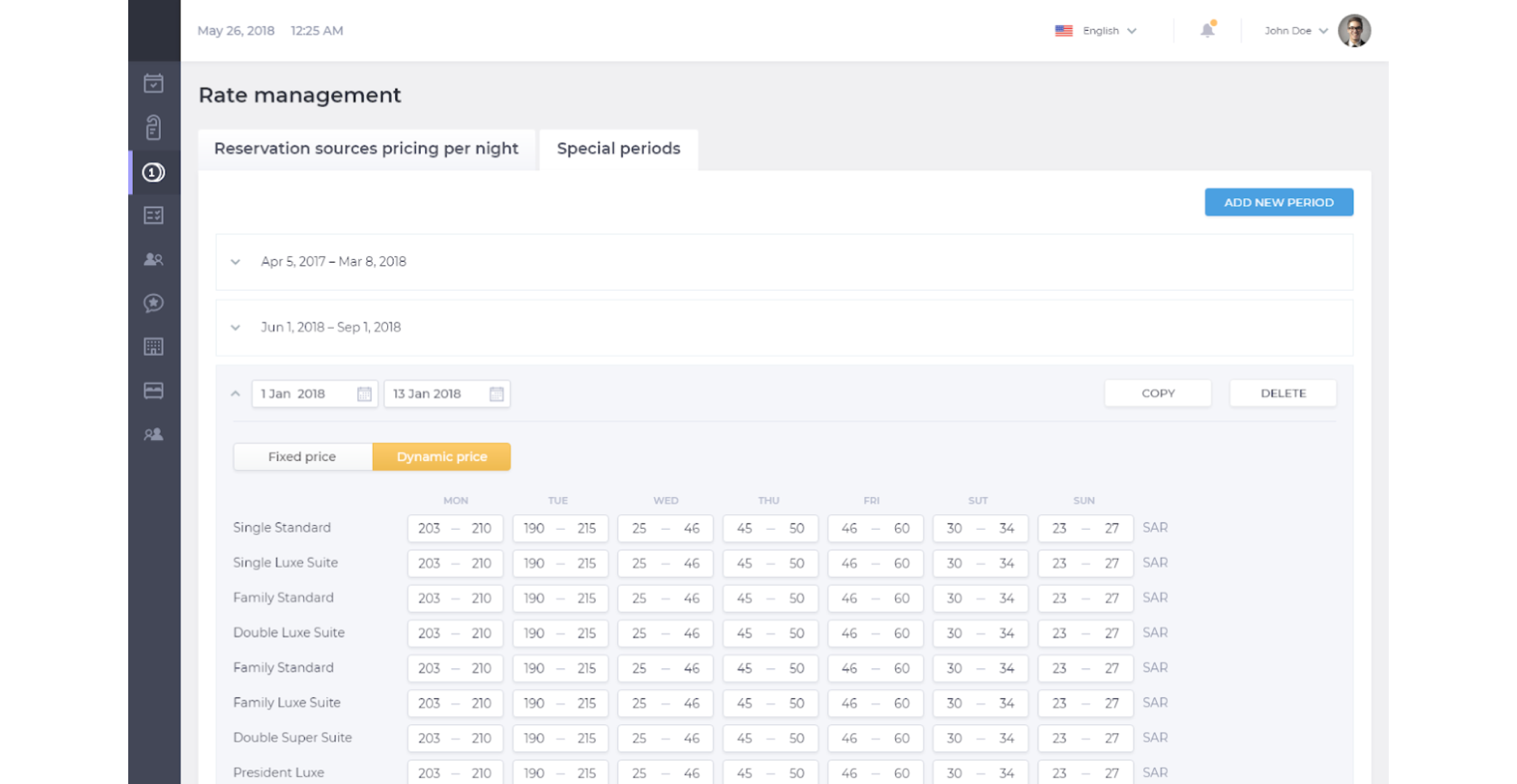Select the Dynamic price option
This screenshot has width=1517, height=784.
tap(442, 457)
